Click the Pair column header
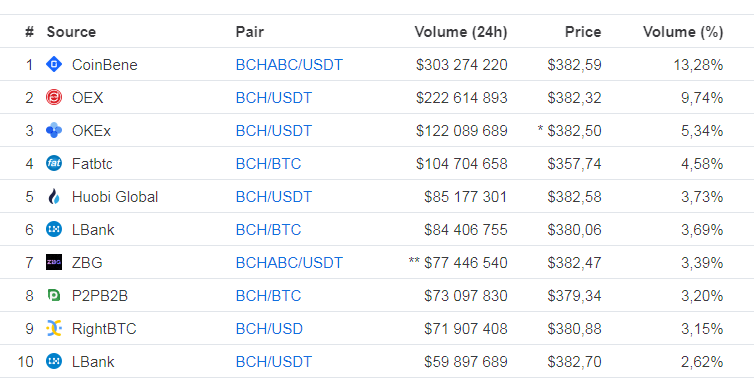The width and height of the screenshot is (754, 378). [x=250, y=32]
